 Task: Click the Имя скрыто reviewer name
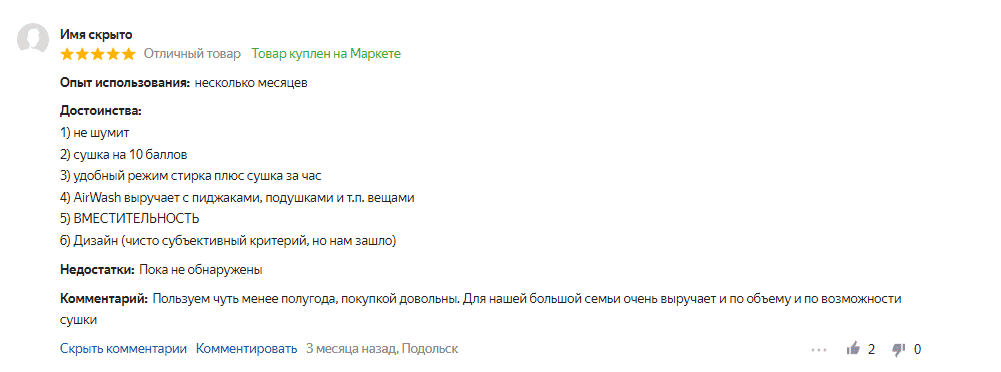96,34
